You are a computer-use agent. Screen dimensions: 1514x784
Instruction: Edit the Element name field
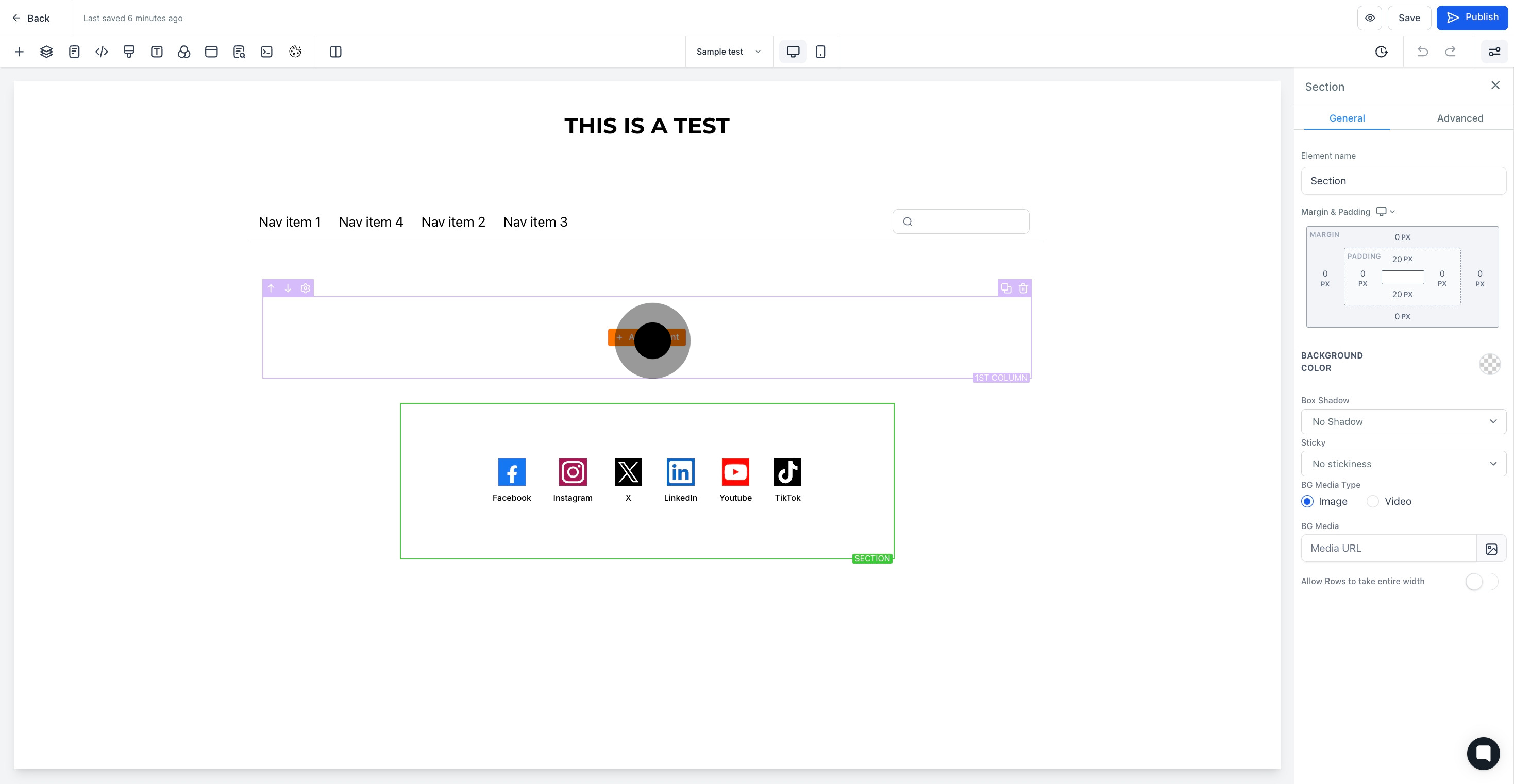[1403, 181]
